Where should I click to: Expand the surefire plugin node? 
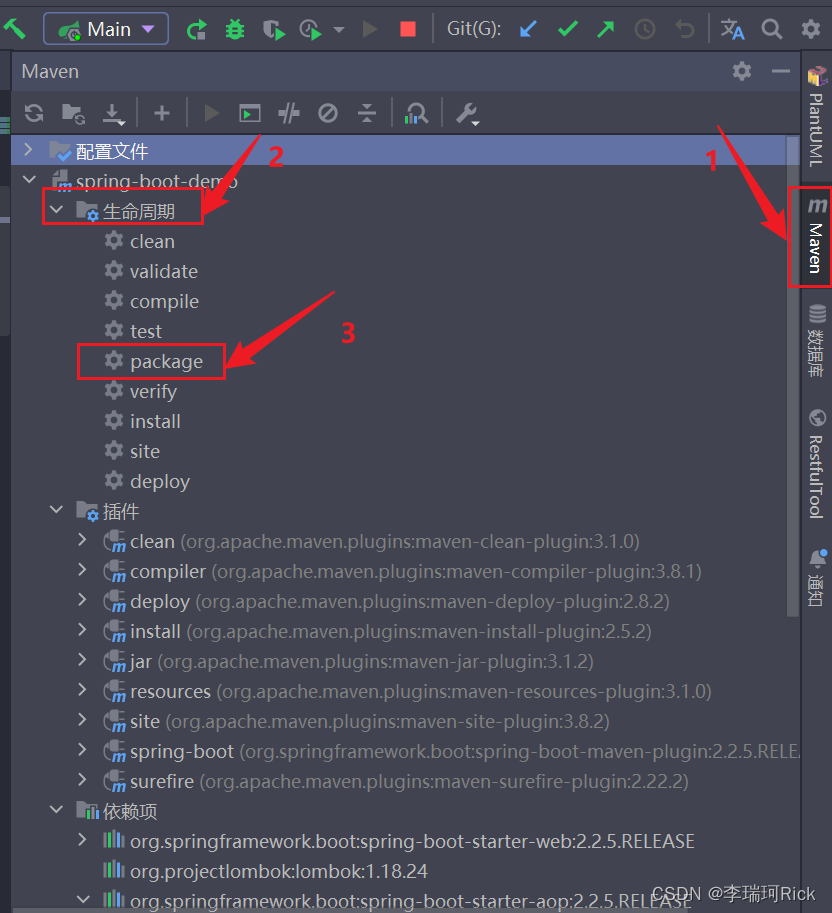pyautogui.click(x=83, y=780)
